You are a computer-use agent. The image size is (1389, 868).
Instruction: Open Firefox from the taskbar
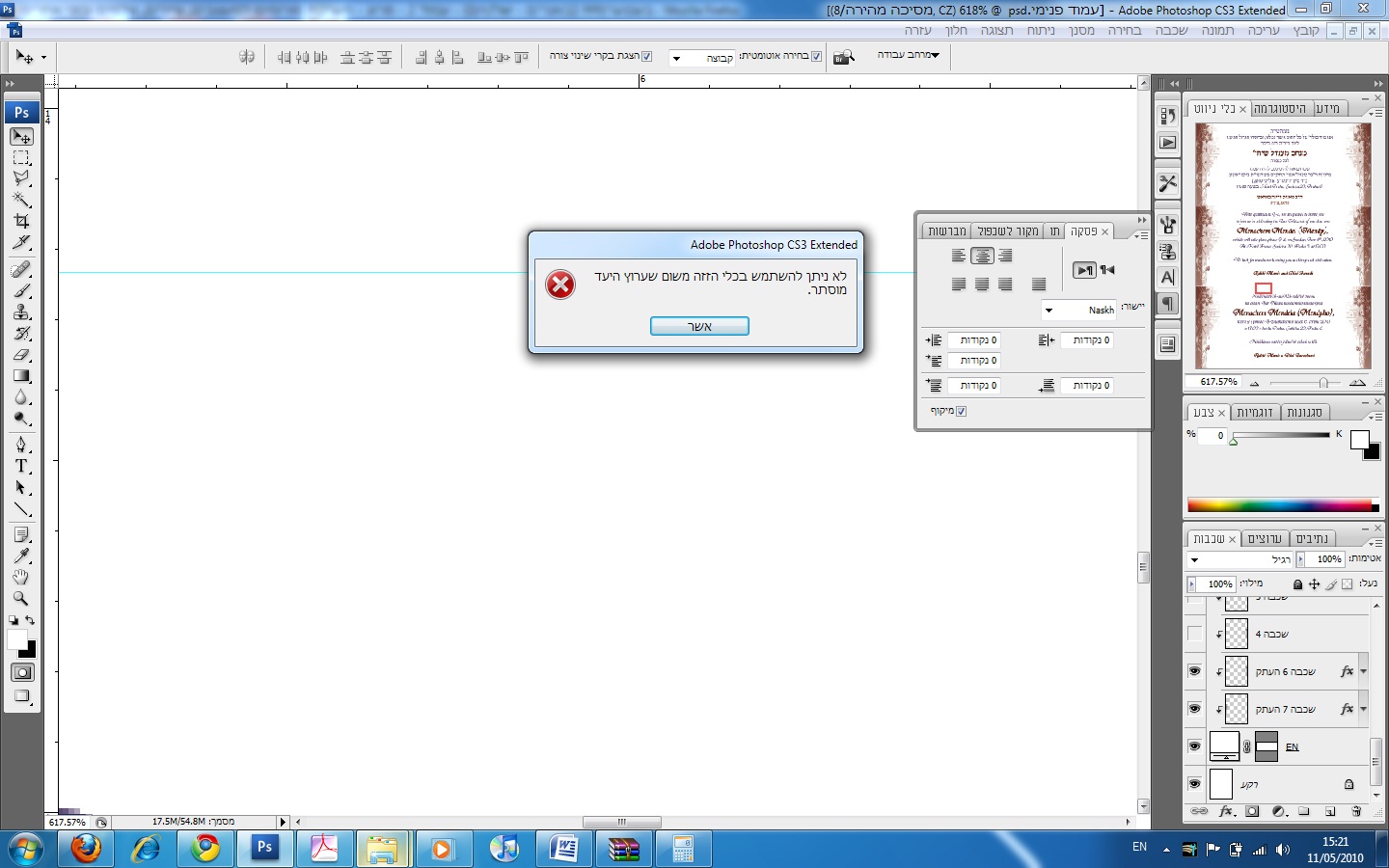[86, 849]
